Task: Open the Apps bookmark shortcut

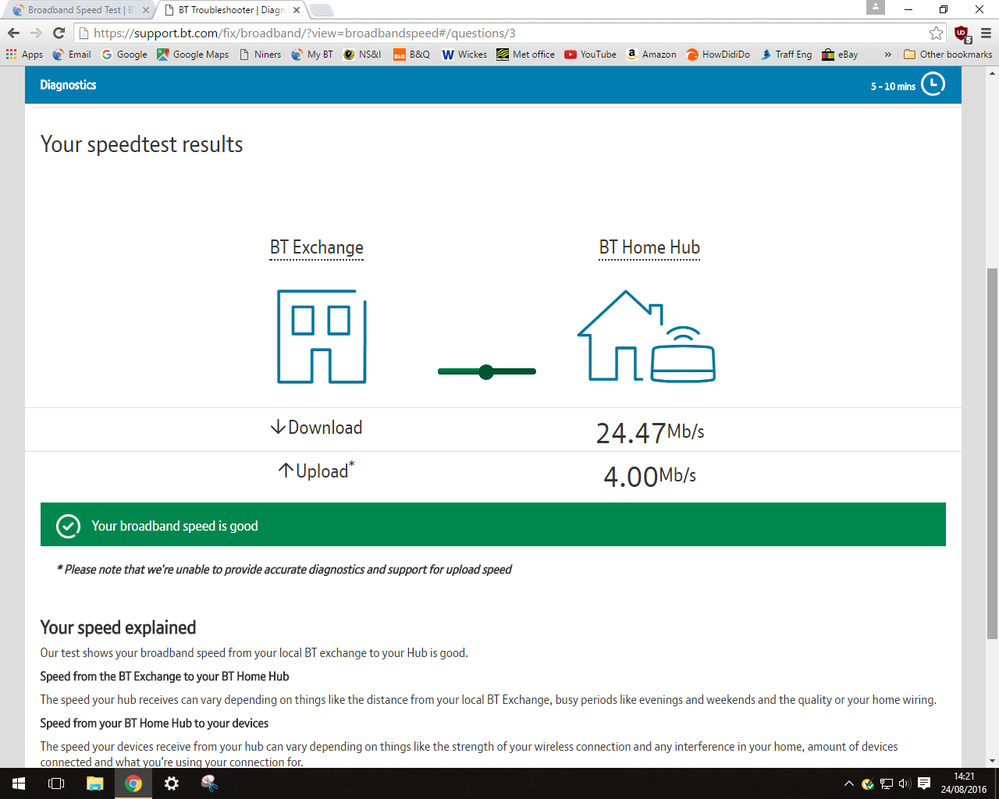Action: coord(24,54)
